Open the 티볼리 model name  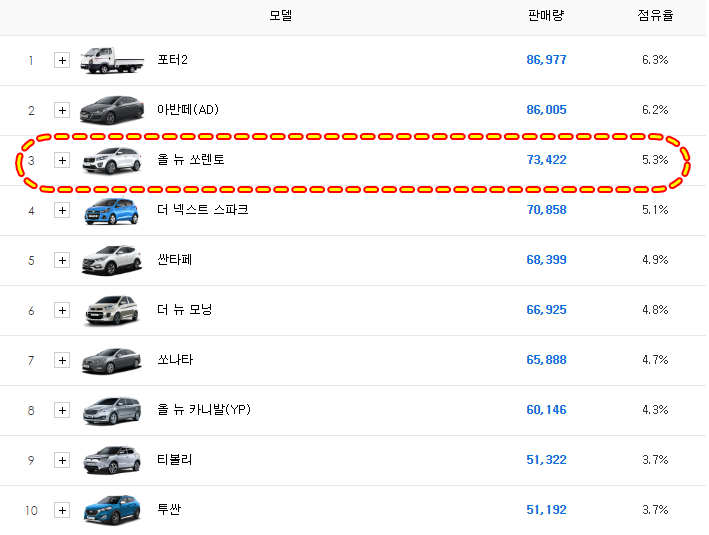pos(175,459)
